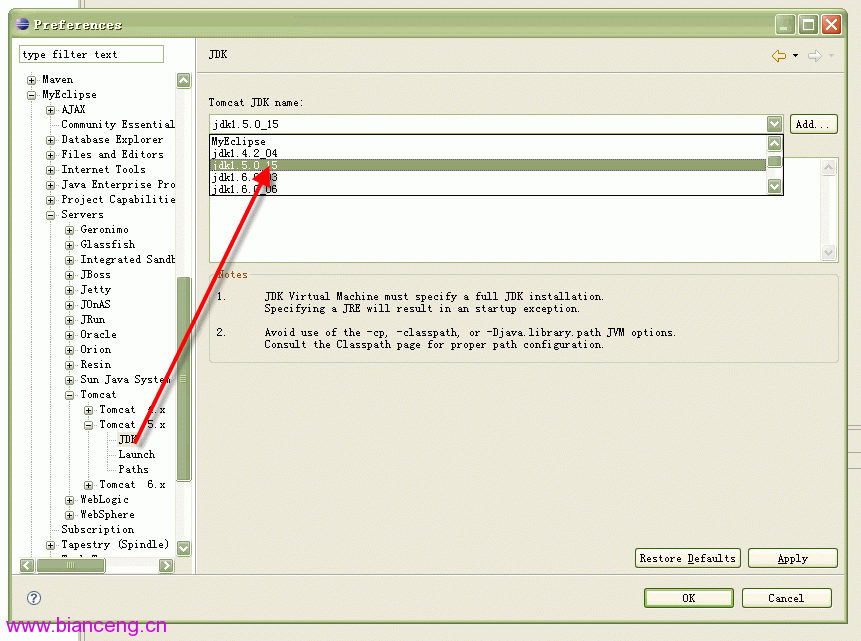
Task: Expand Project Capabilities node
Action: [x=51, y=200]
